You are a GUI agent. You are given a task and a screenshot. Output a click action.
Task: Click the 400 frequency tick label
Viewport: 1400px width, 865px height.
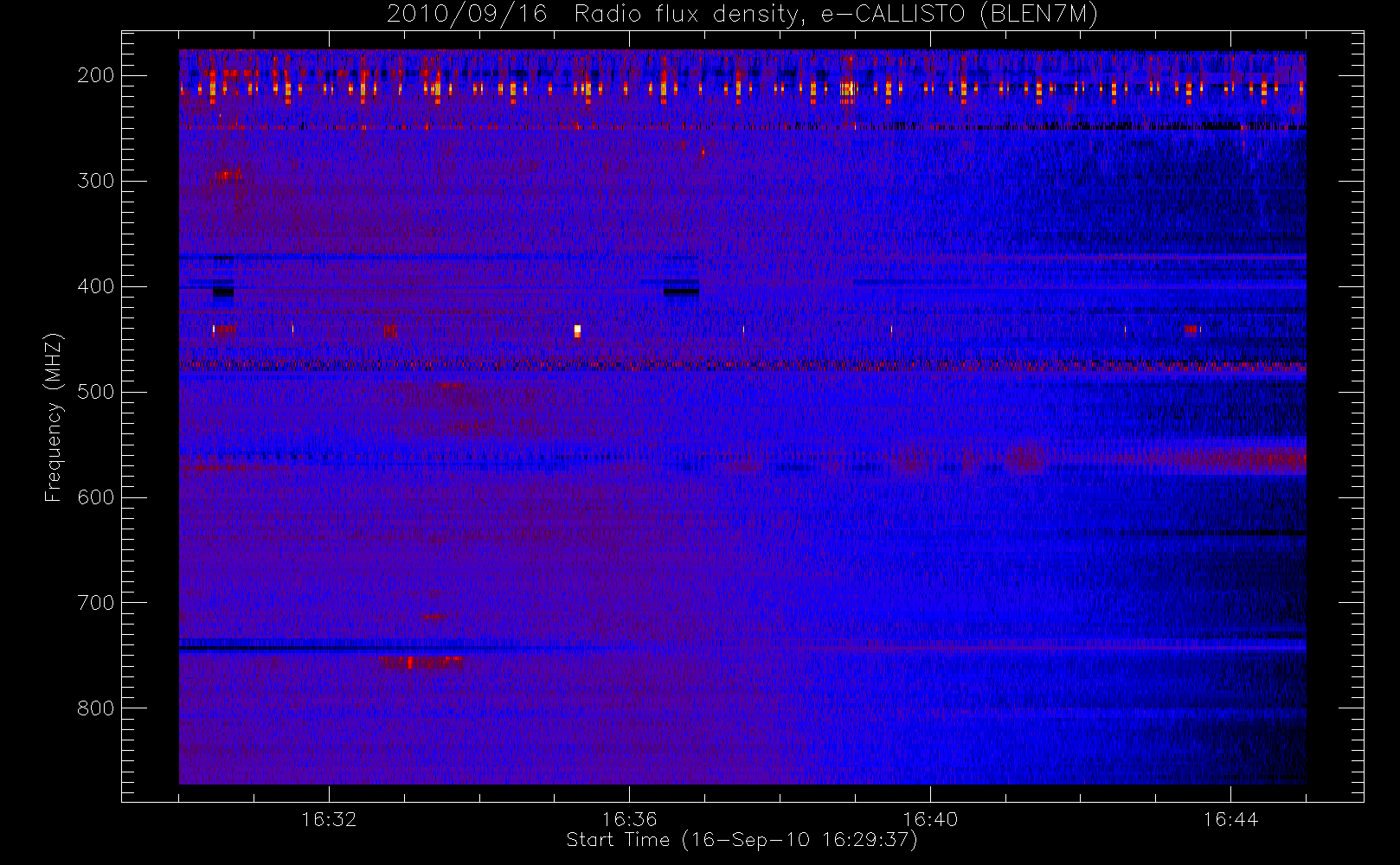tap(96, 286)
